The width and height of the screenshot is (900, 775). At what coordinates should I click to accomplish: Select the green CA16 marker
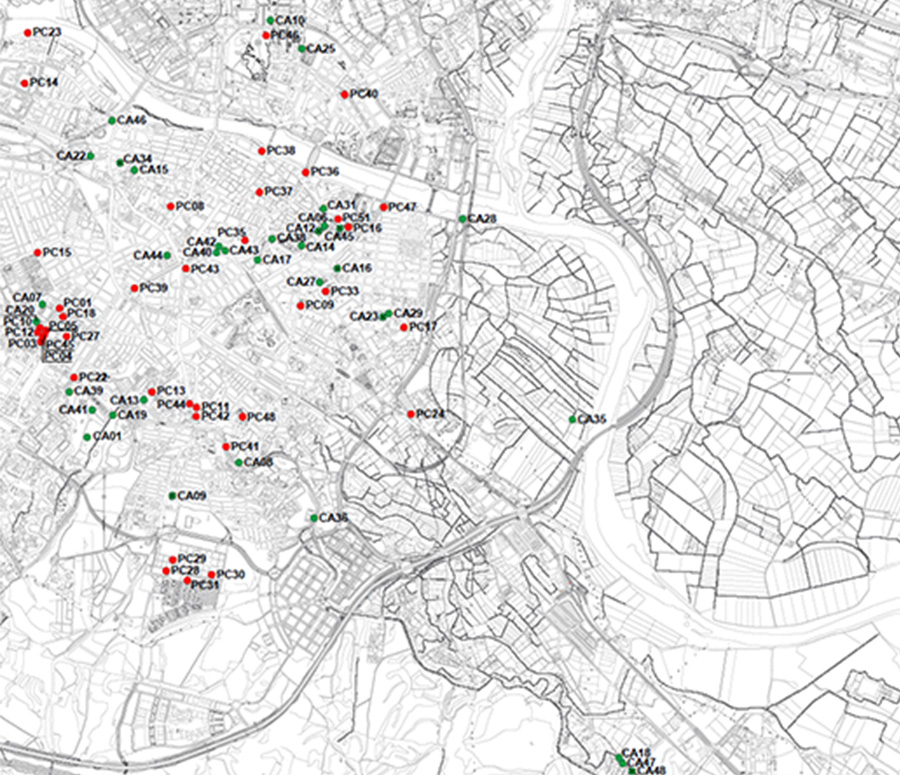pyautogui.click(x=338, y=268)
